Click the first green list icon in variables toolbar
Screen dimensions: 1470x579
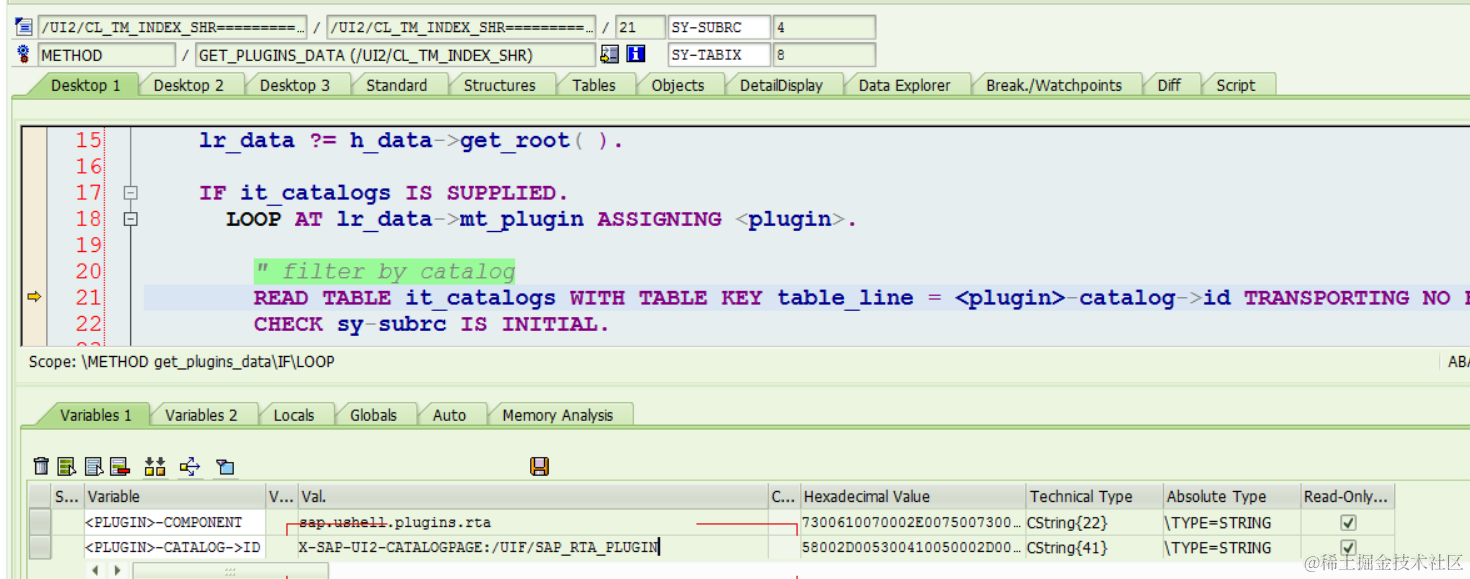67,466
